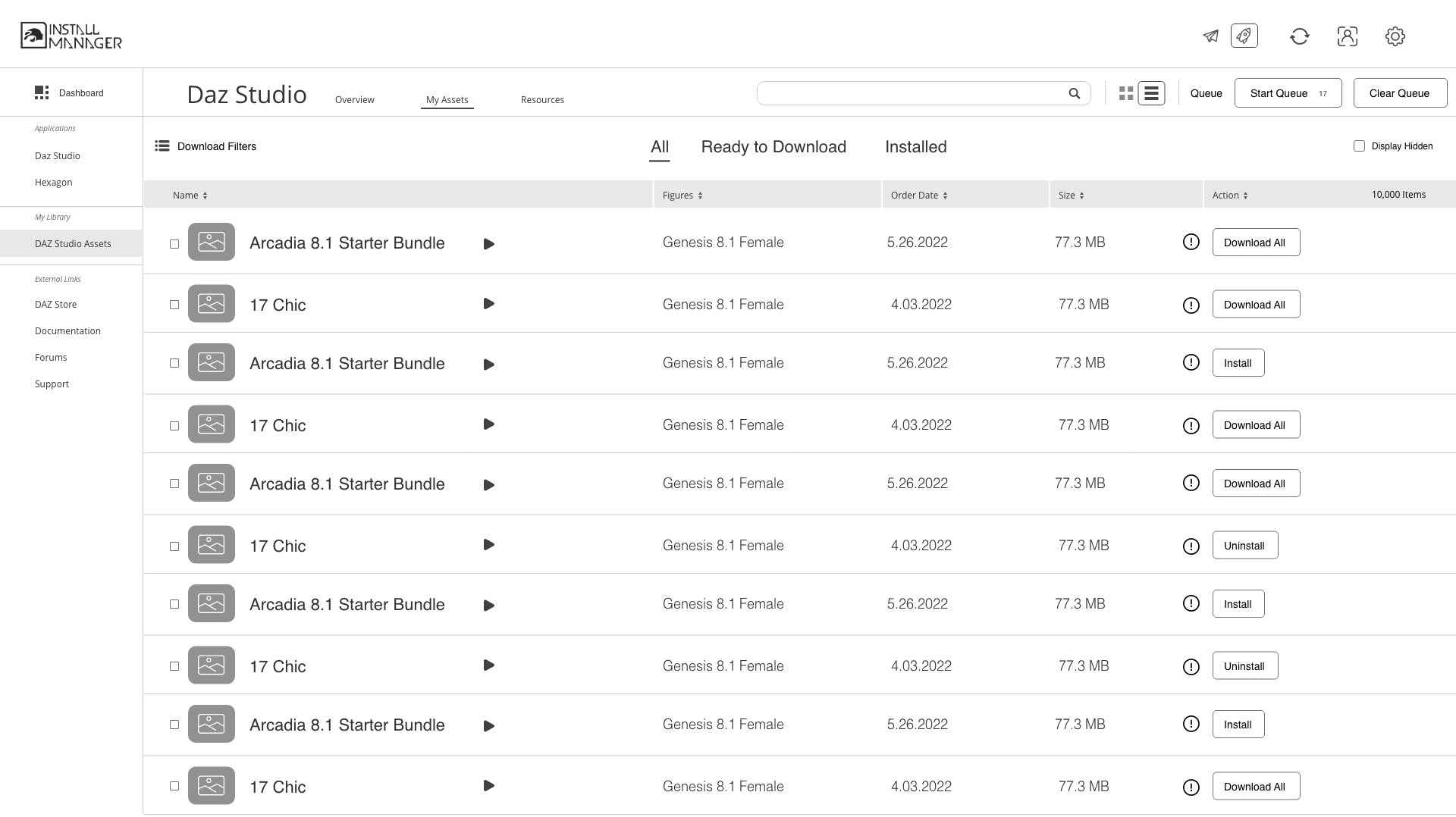The width and height of the screenshot is (1456, 817).
Task: Click info icon in fifth row
Action: 1191,483
